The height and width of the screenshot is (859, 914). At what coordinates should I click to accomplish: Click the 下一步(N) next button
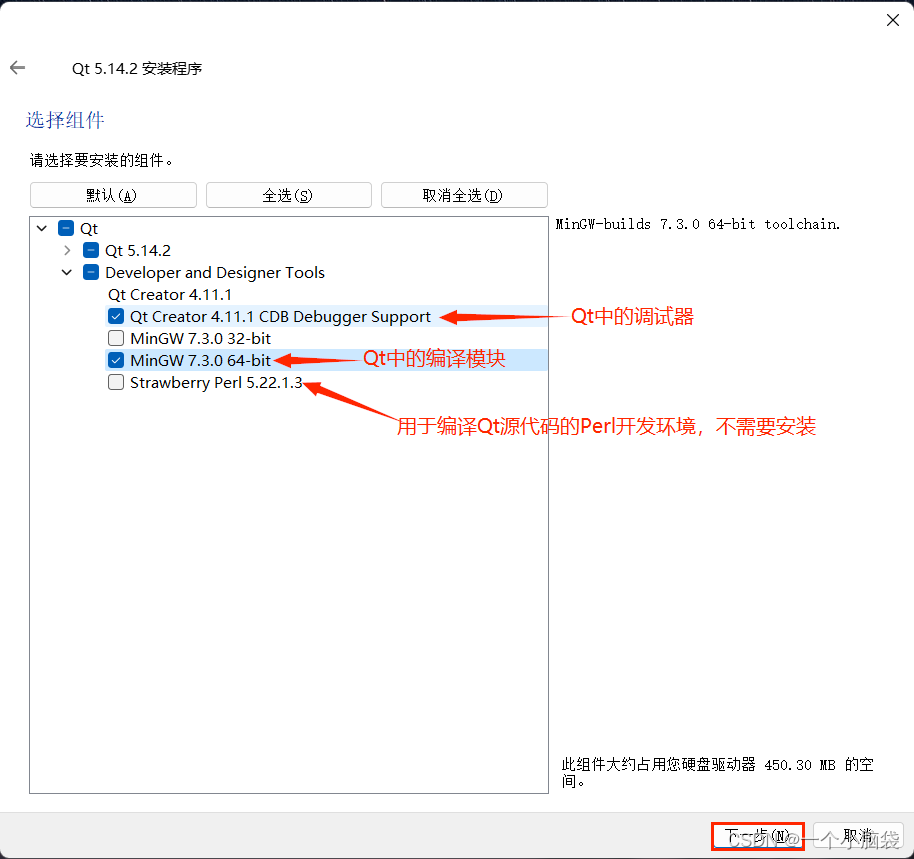(x=757, y=836)
